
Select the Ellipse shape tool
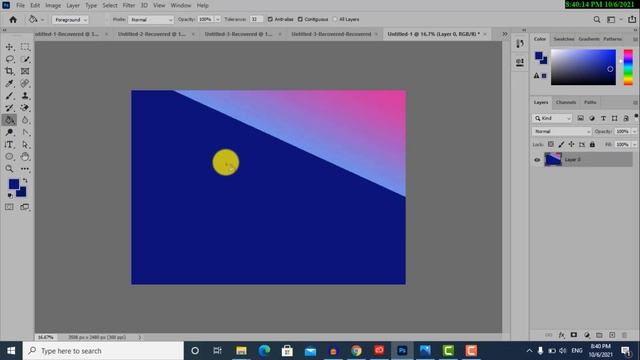click(9, 157)
